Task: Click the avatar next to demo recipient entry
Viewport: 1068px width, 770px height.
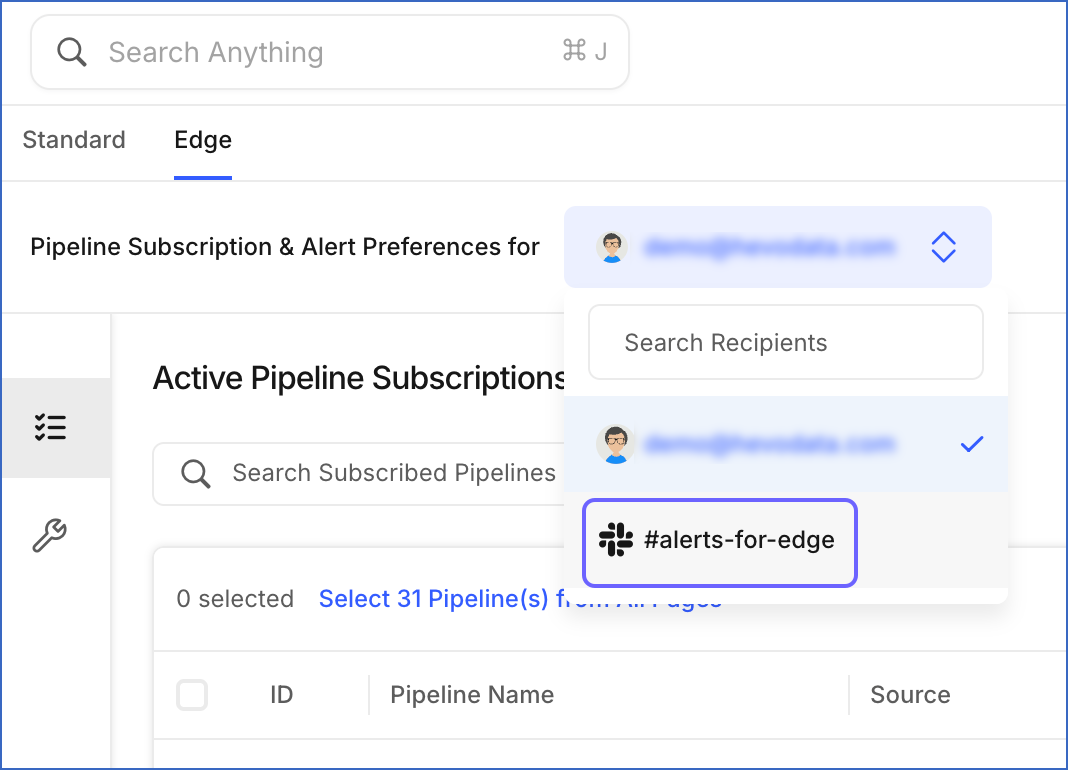Action: [x=617, y=444]
